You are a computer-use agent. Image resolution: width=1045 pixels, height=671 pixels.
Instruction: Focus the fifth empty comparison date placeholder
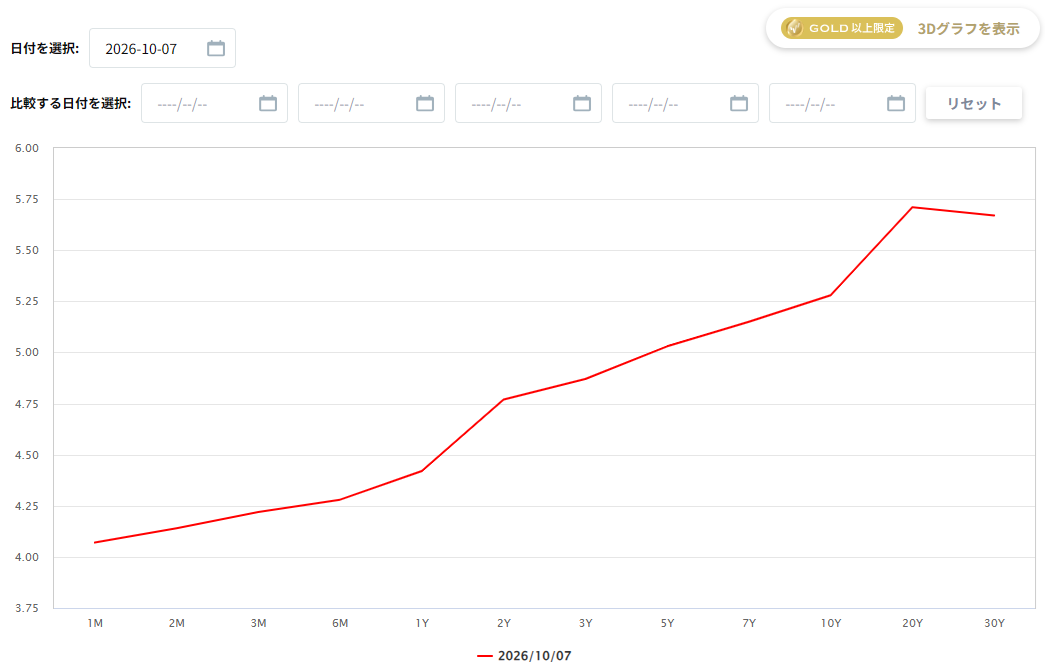tap(810, 104)
